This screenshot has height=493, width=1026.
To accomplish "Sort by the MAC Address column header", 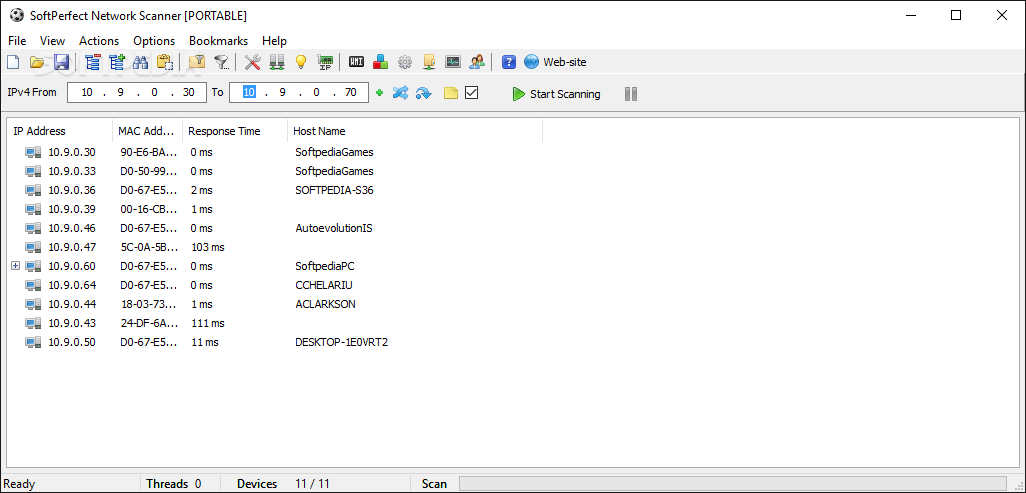I will point(148,131).
